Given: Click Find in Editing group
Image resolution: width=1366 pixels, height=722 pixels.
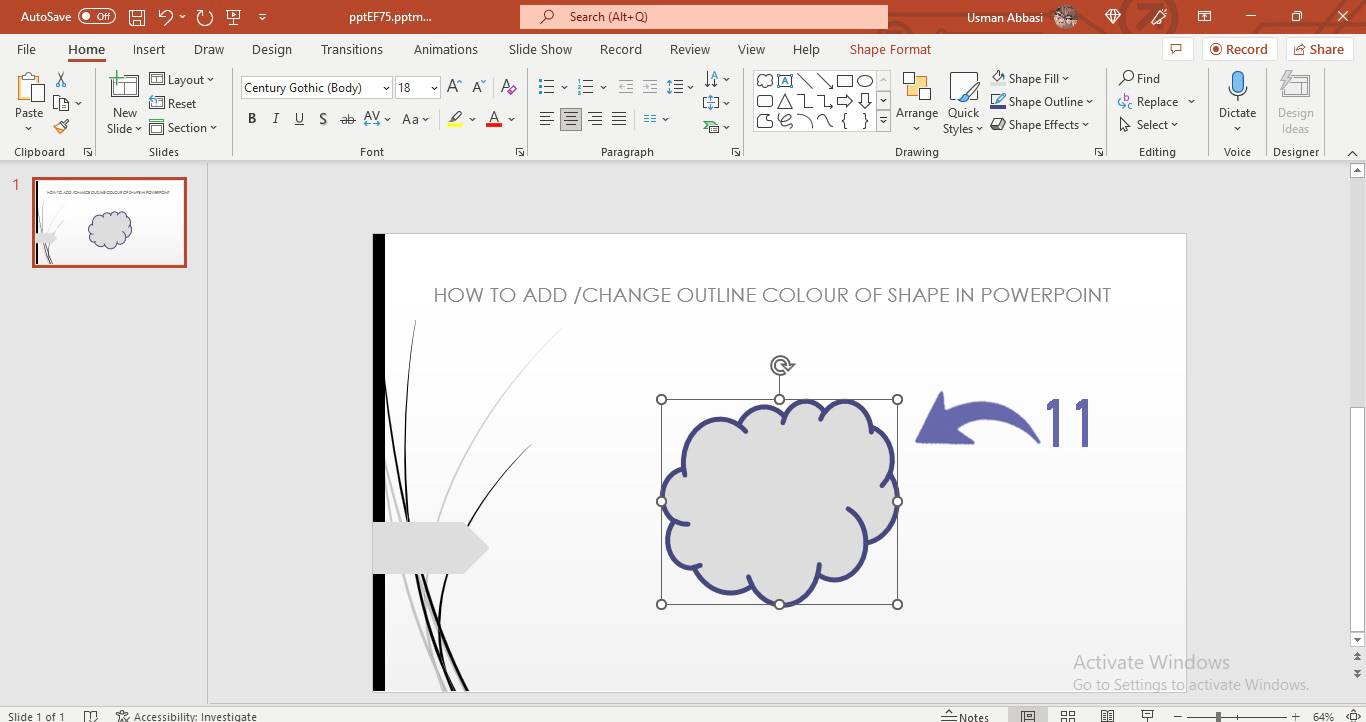Looking at the screenshot, I should pyautogui.click(x=1140, y=78).
